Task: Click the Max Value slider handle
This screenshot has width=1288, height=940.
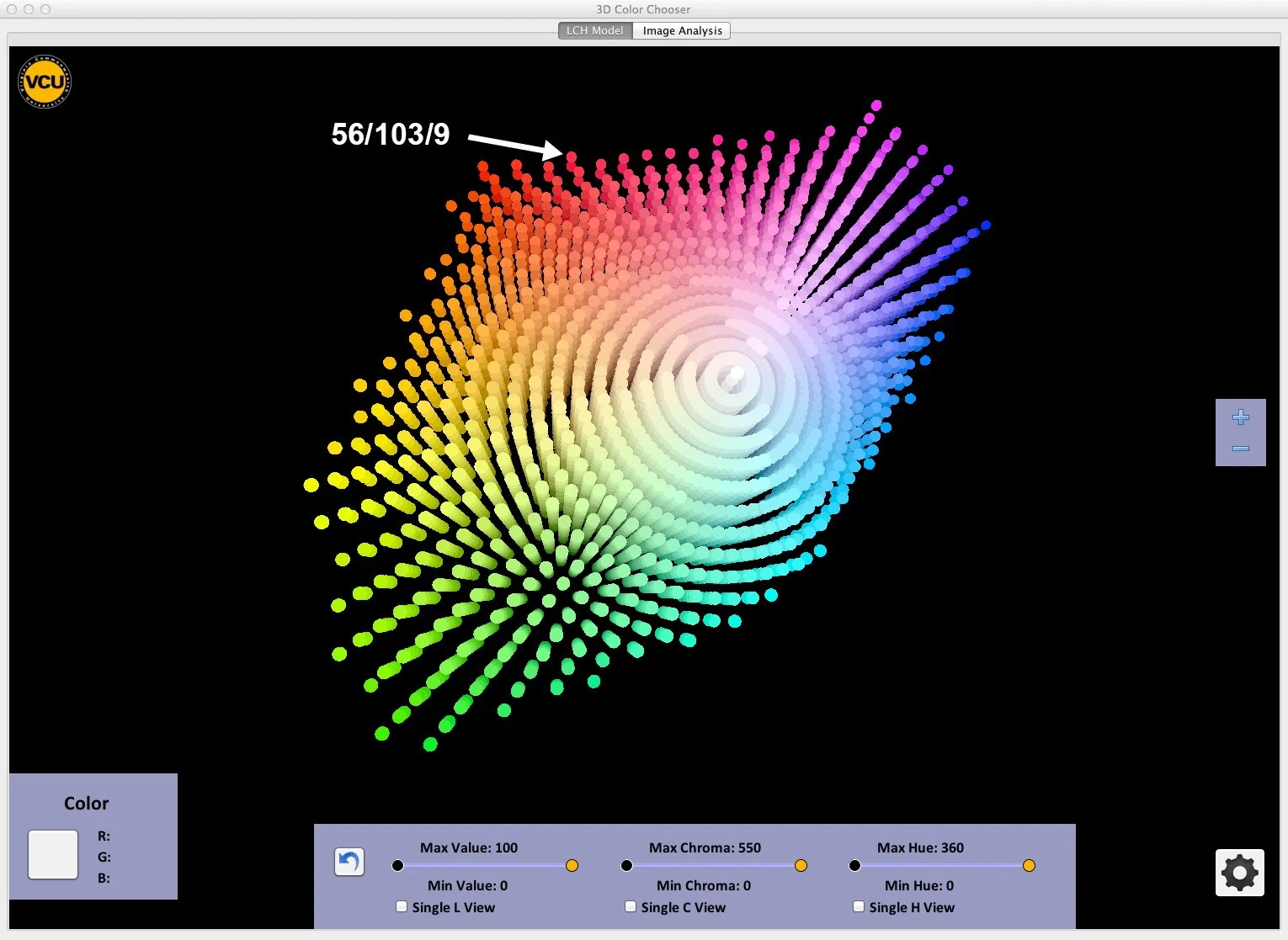Action: (572, 865)
